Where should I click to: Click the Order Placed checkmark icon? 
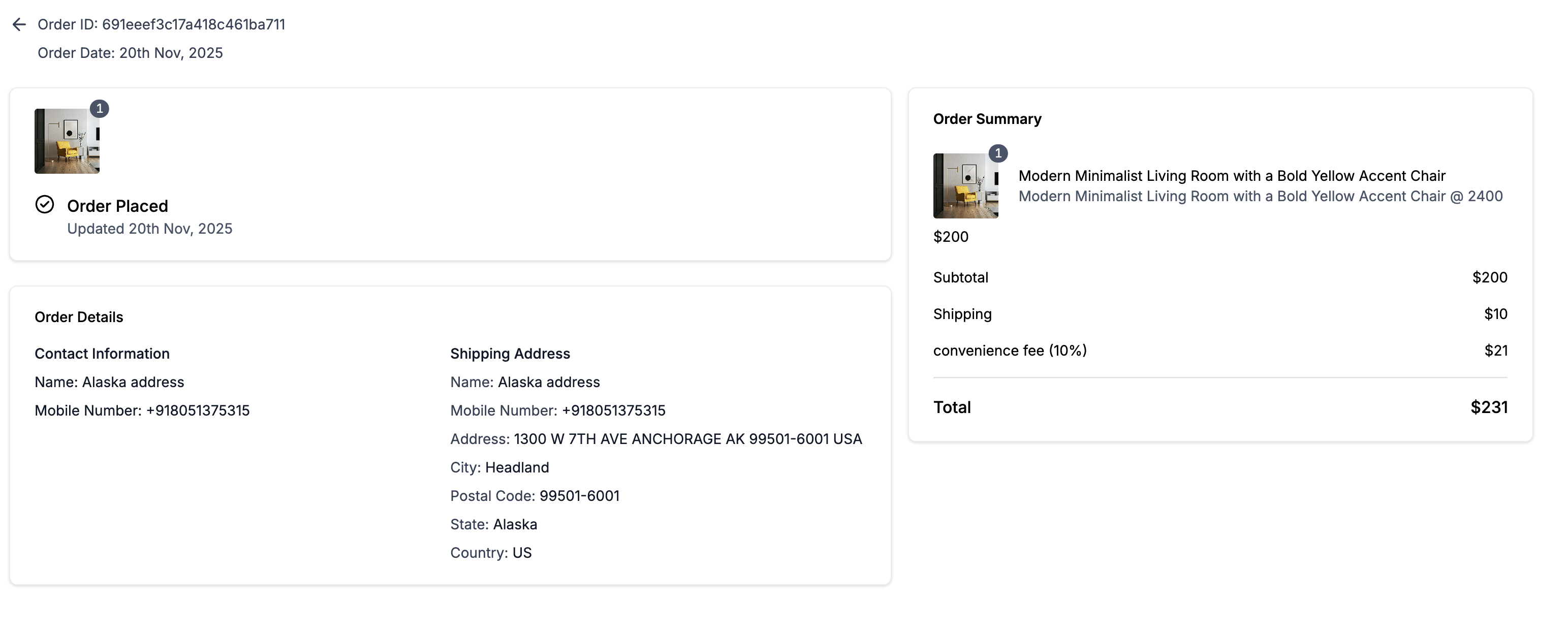(x=44, y=205)
